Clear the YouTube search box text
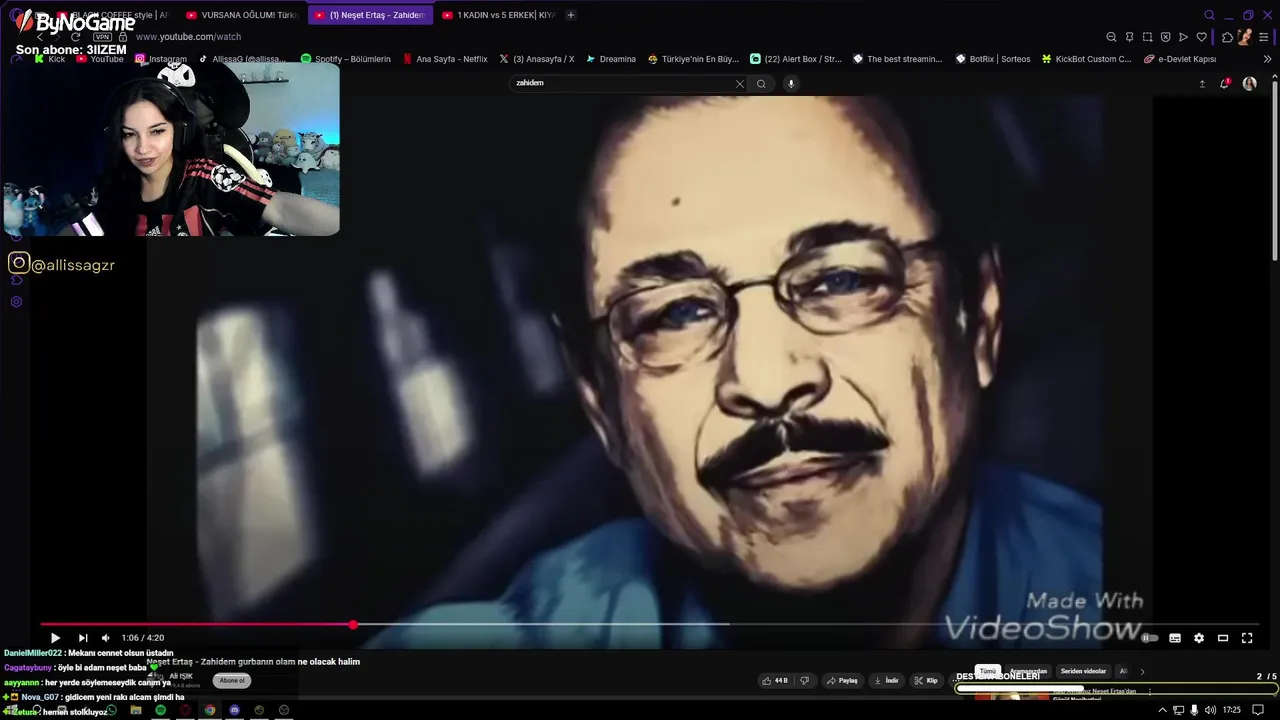The height and width of the screenshot is (720, 1280). pyautogui.click(x=740, y=84)
